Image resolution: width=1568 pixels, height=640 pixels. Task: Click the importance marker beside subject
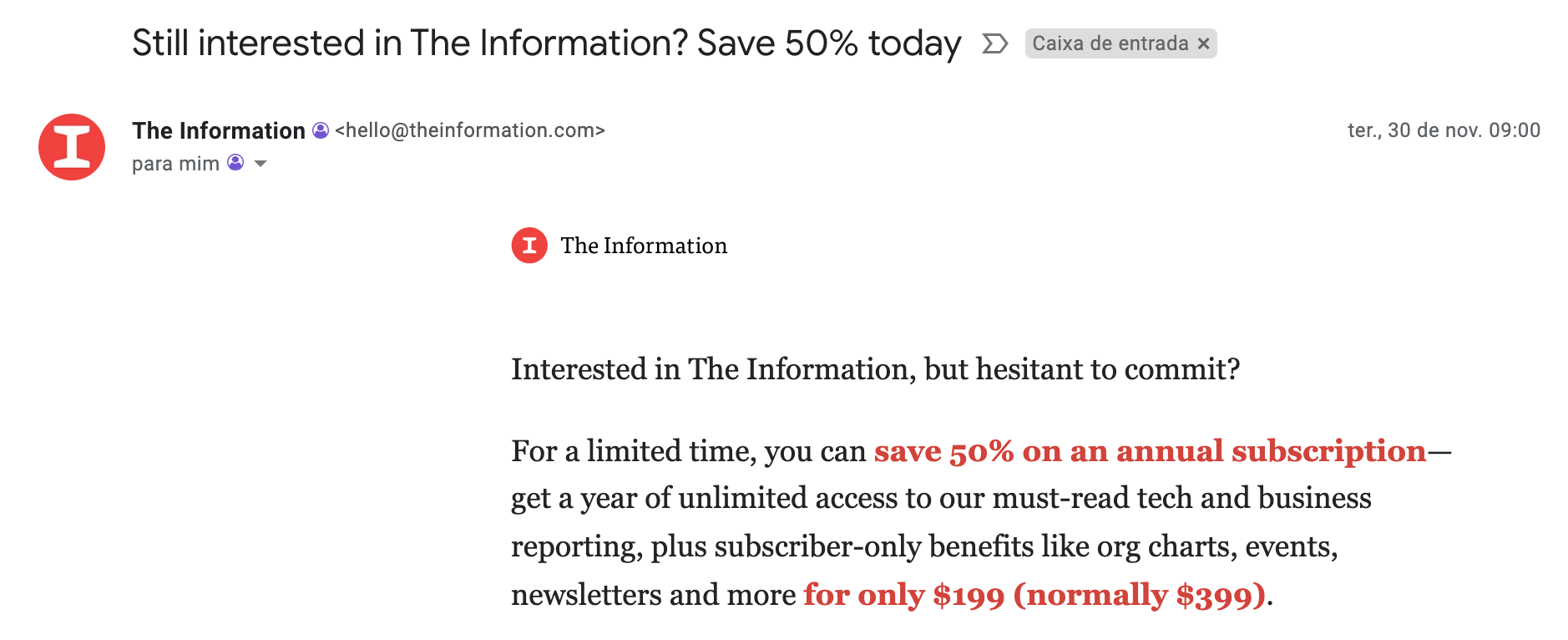[x=994, y=43]
